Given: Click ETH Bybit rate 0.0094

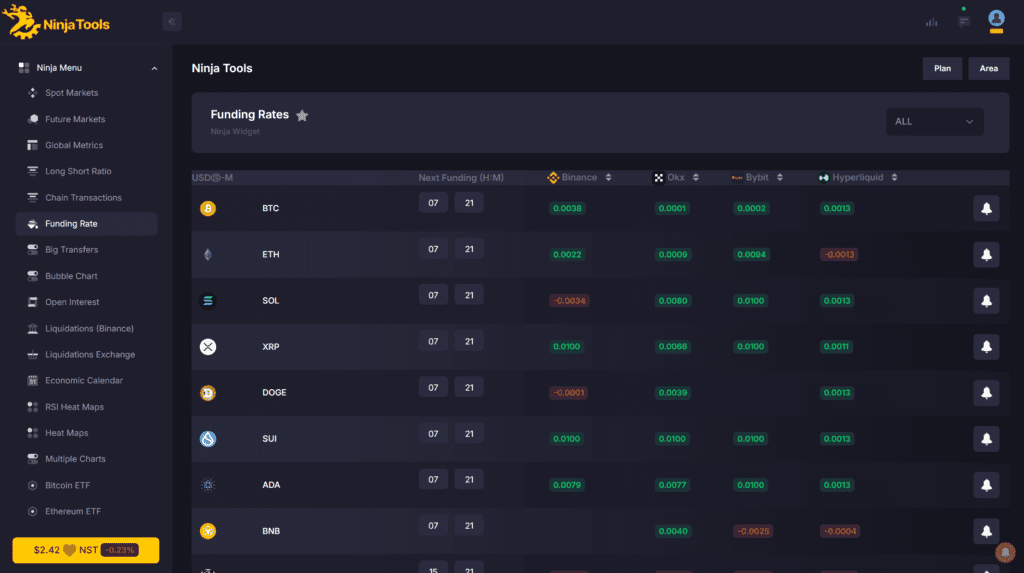Looking at the screenshot, I should (751, 255).
